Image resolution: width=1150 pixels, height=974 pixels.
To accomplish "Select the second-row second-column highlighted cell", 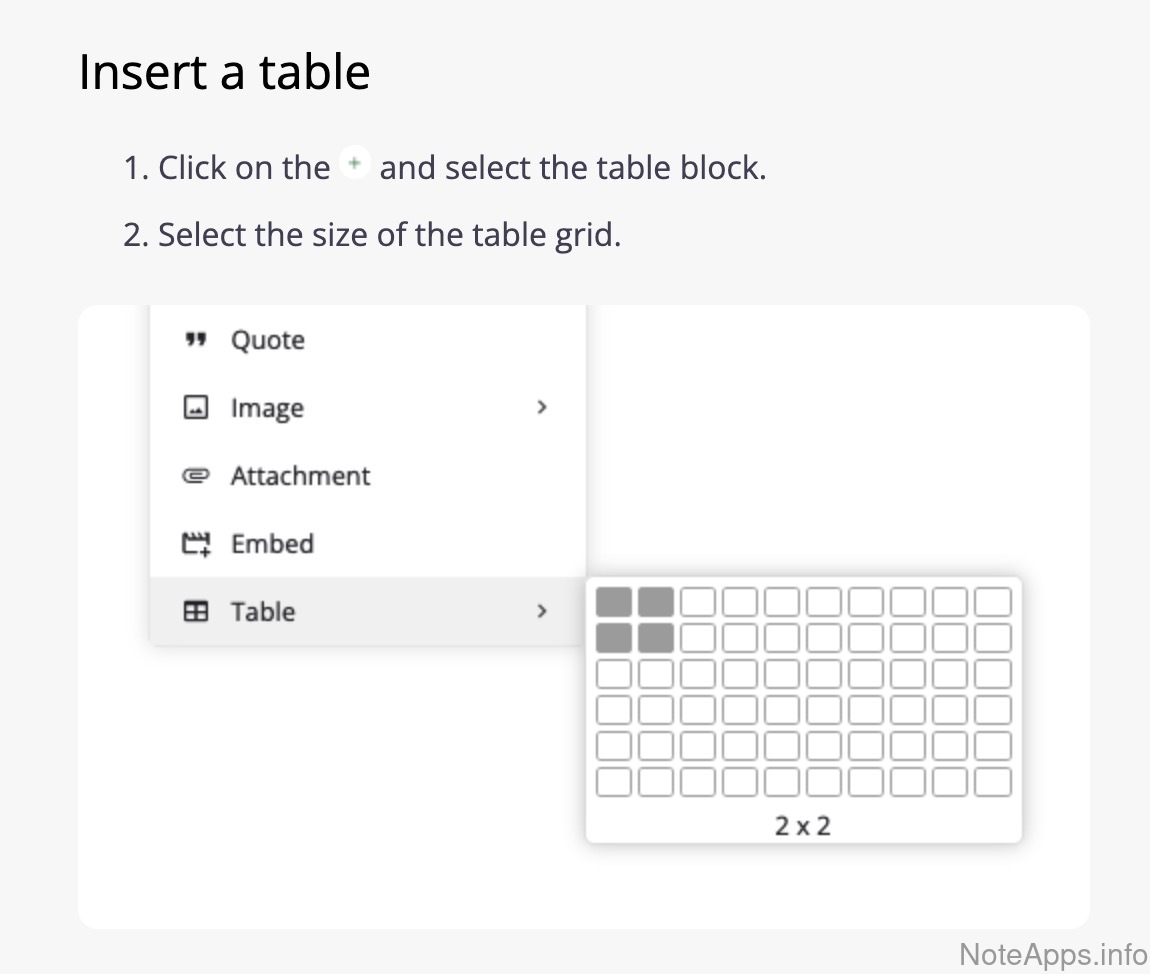I will click(656, 638).
